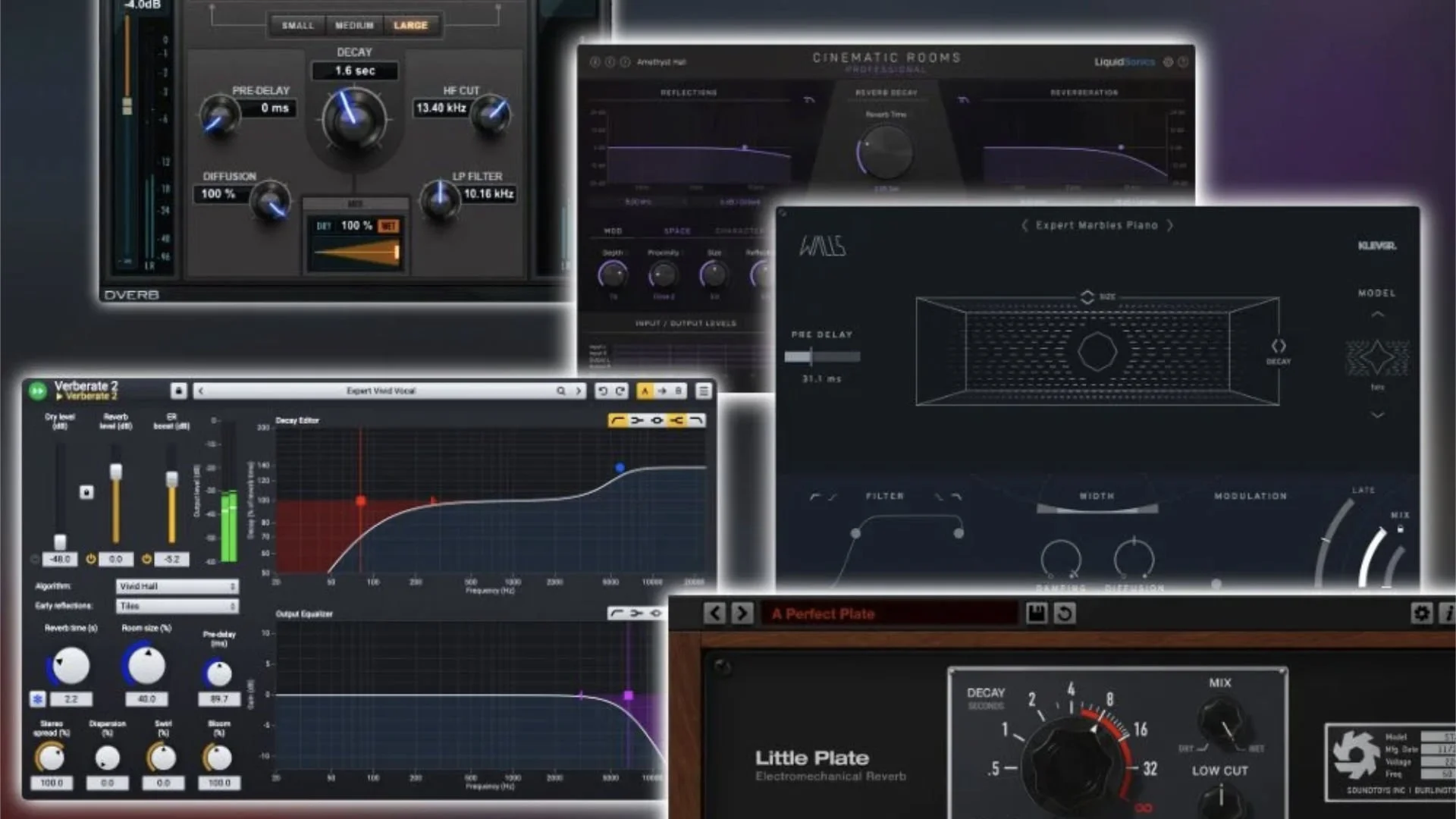
Task: Select the REVERB DECAY tab in Cinematic Rooms
Action: [886, 93]
